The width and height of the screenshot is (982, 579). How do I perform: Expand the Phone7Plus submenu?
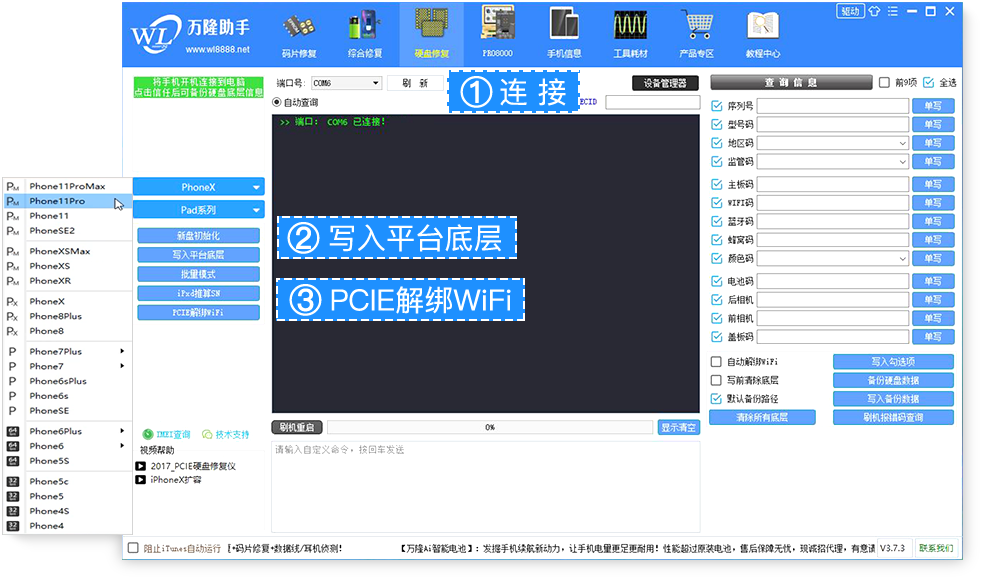(122, 351)
